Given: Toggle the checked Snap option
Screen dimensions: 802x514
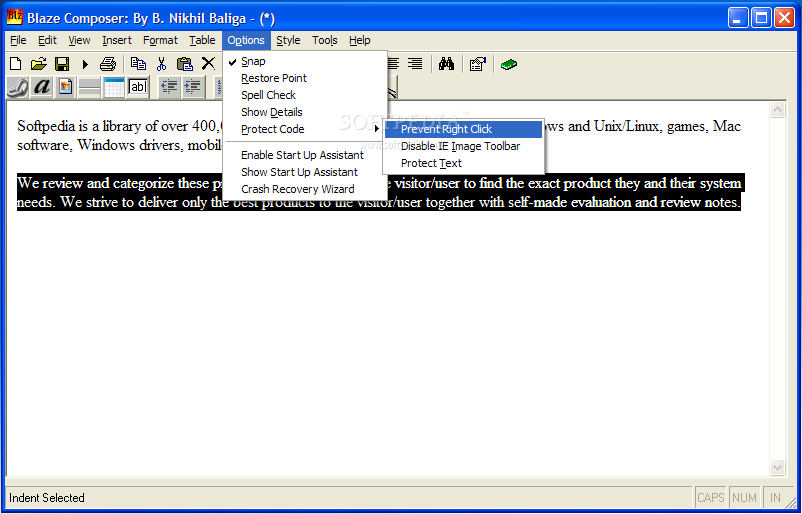Looking at the screenshot, I should point(305,61).
